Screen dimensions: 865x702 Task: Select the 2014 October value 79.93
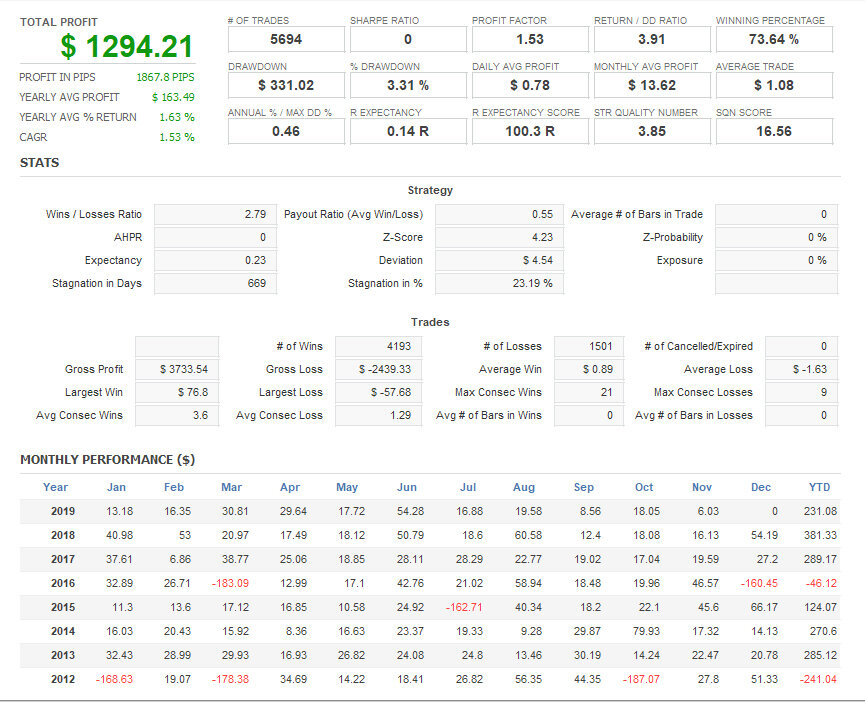[647, 631]
